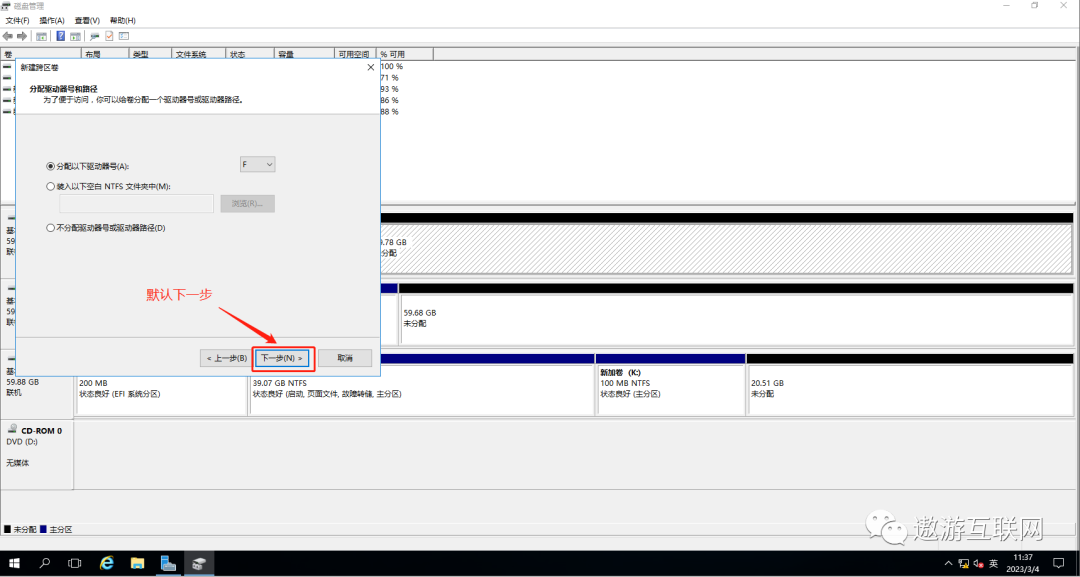Click 取消 cancel button

click(345, 358)
